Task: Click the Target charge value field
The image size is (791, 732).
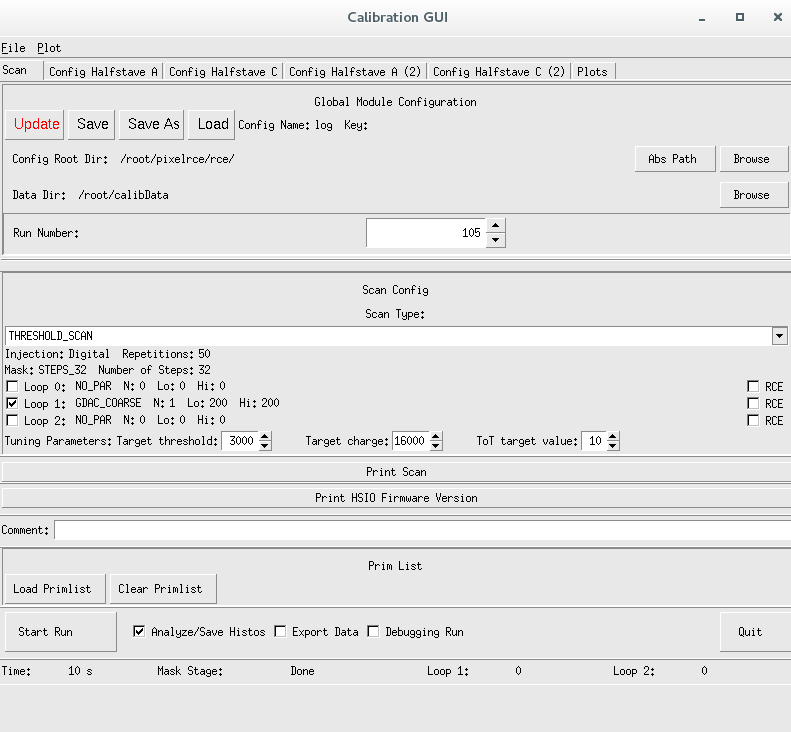Action: point(411,441)
